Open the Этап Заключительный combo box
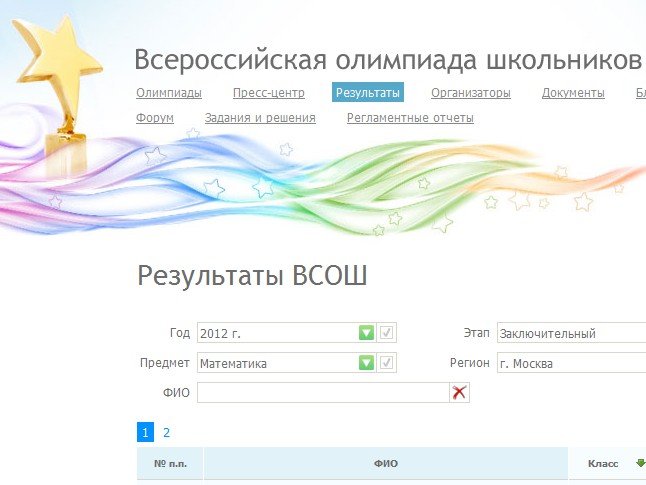 click(x=570, y=333)
